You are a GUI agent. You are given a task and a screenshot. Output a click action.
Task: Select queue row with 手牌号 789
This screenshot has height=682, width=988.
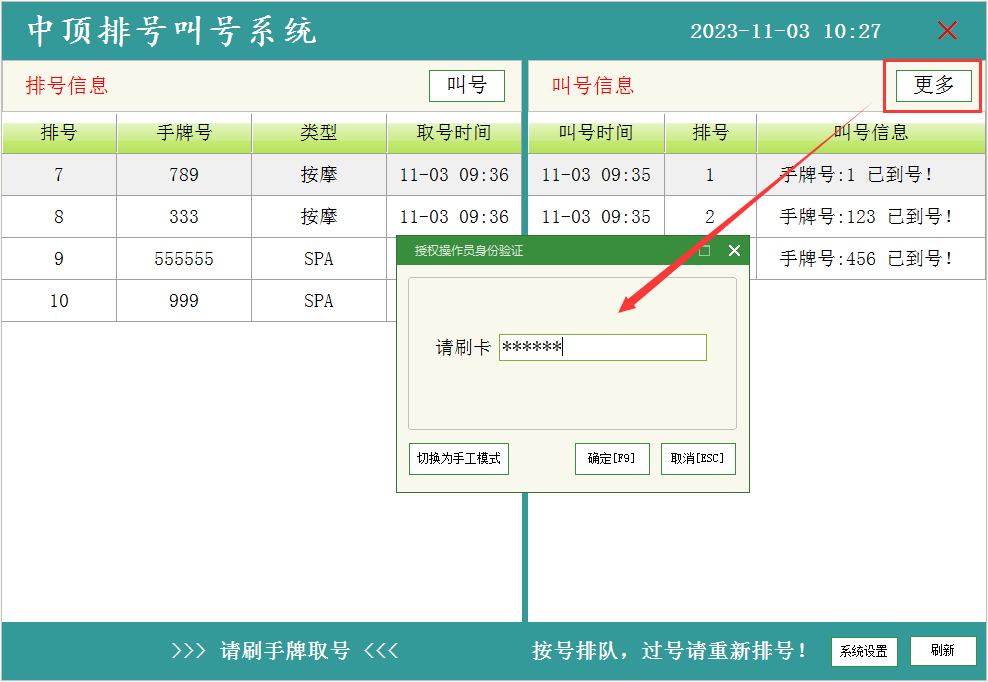click(x=261, y=175)
